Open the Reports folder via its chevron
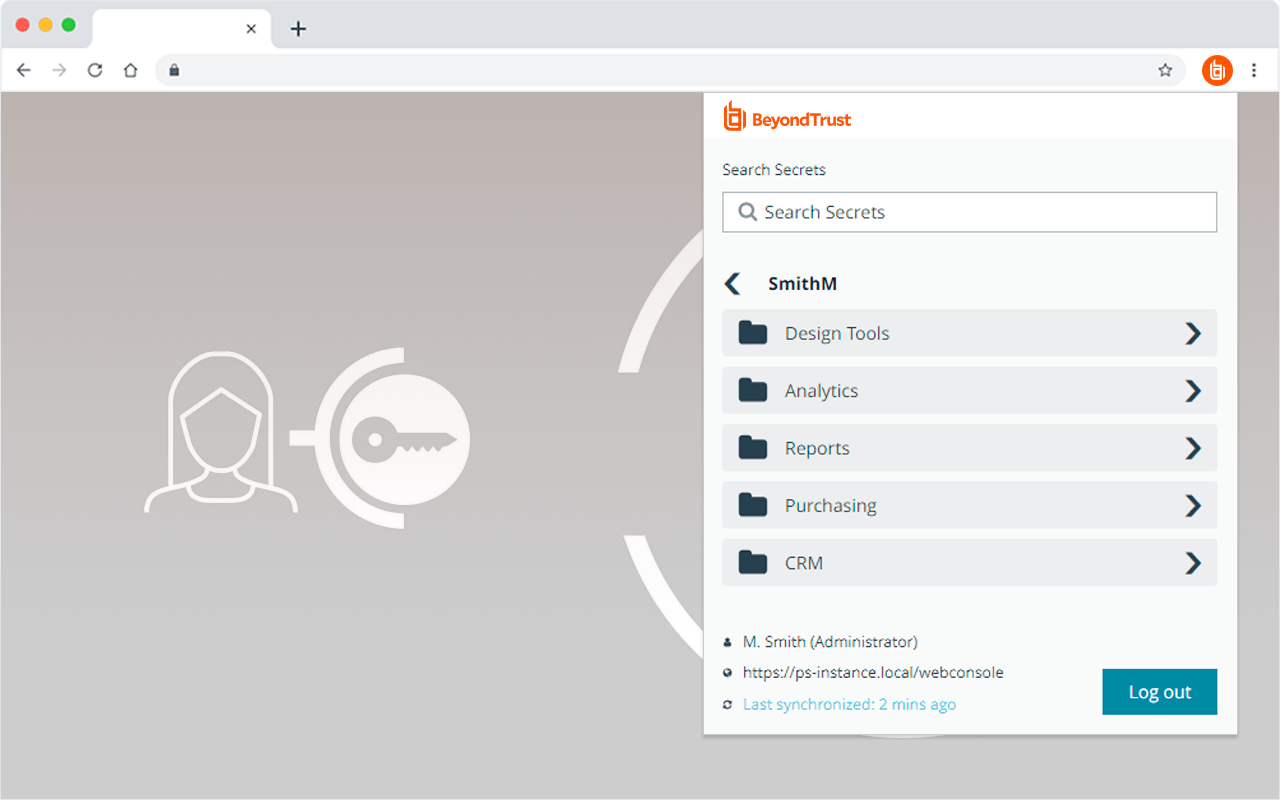 pyautogui.click(x=1192, y=448)
